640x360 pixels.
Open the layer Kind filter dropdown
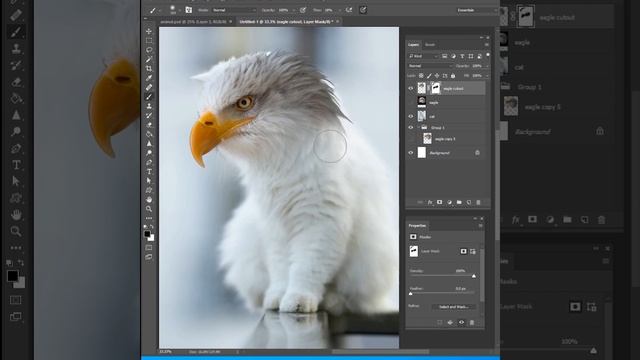(423, 56)
